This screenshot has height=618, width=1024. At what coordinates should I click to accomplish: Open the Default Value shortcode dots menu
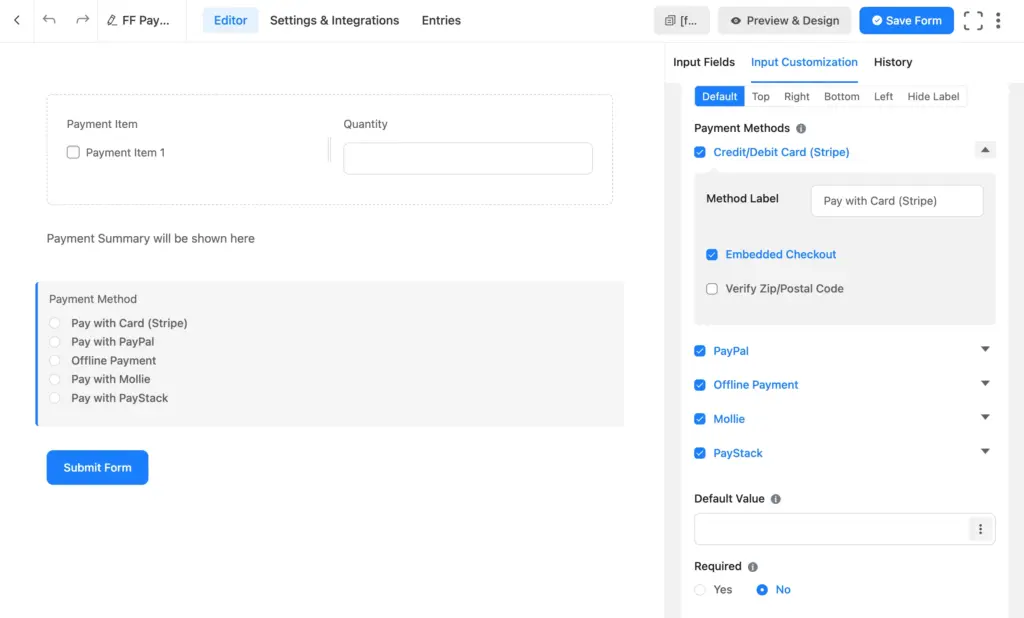[x=980, y=529]
